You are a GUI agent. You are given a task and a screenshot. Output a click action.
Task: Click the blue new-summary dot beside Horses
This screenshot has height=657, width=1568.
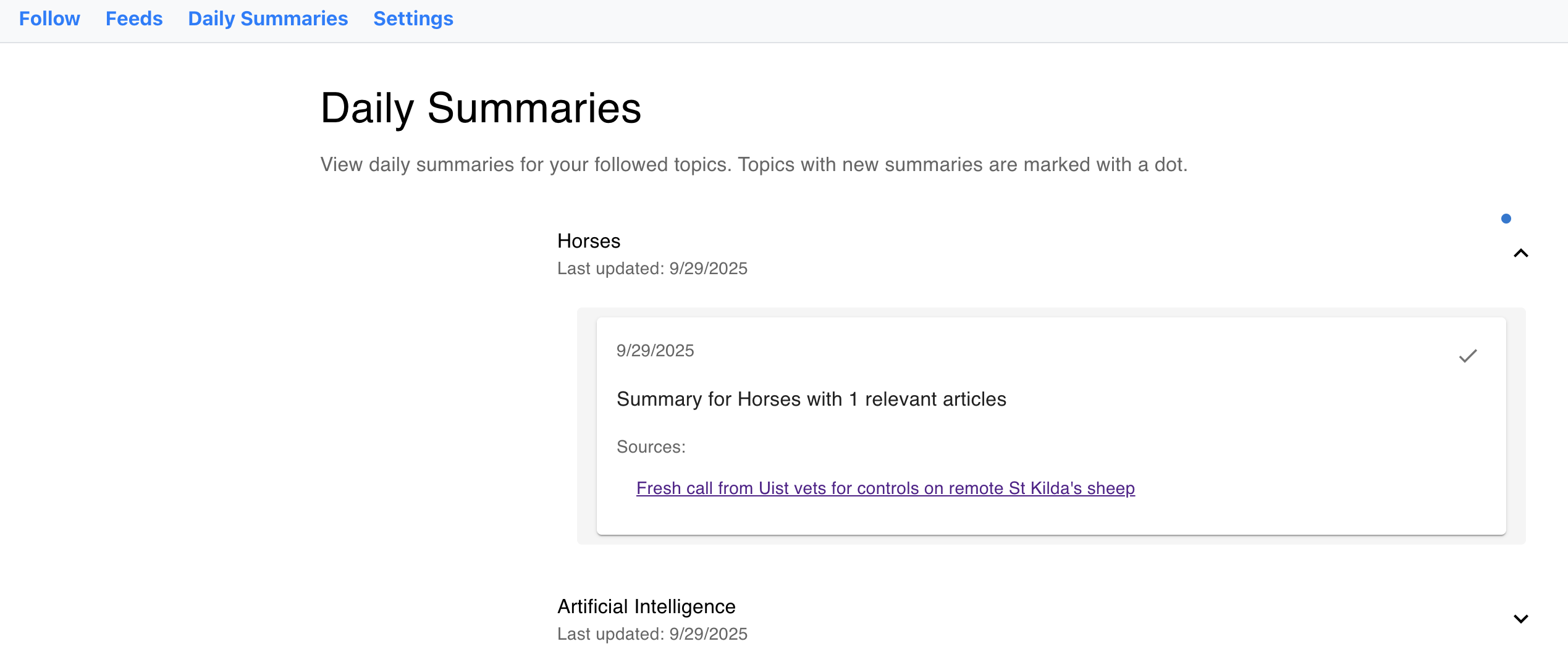tap(1506, 218)
